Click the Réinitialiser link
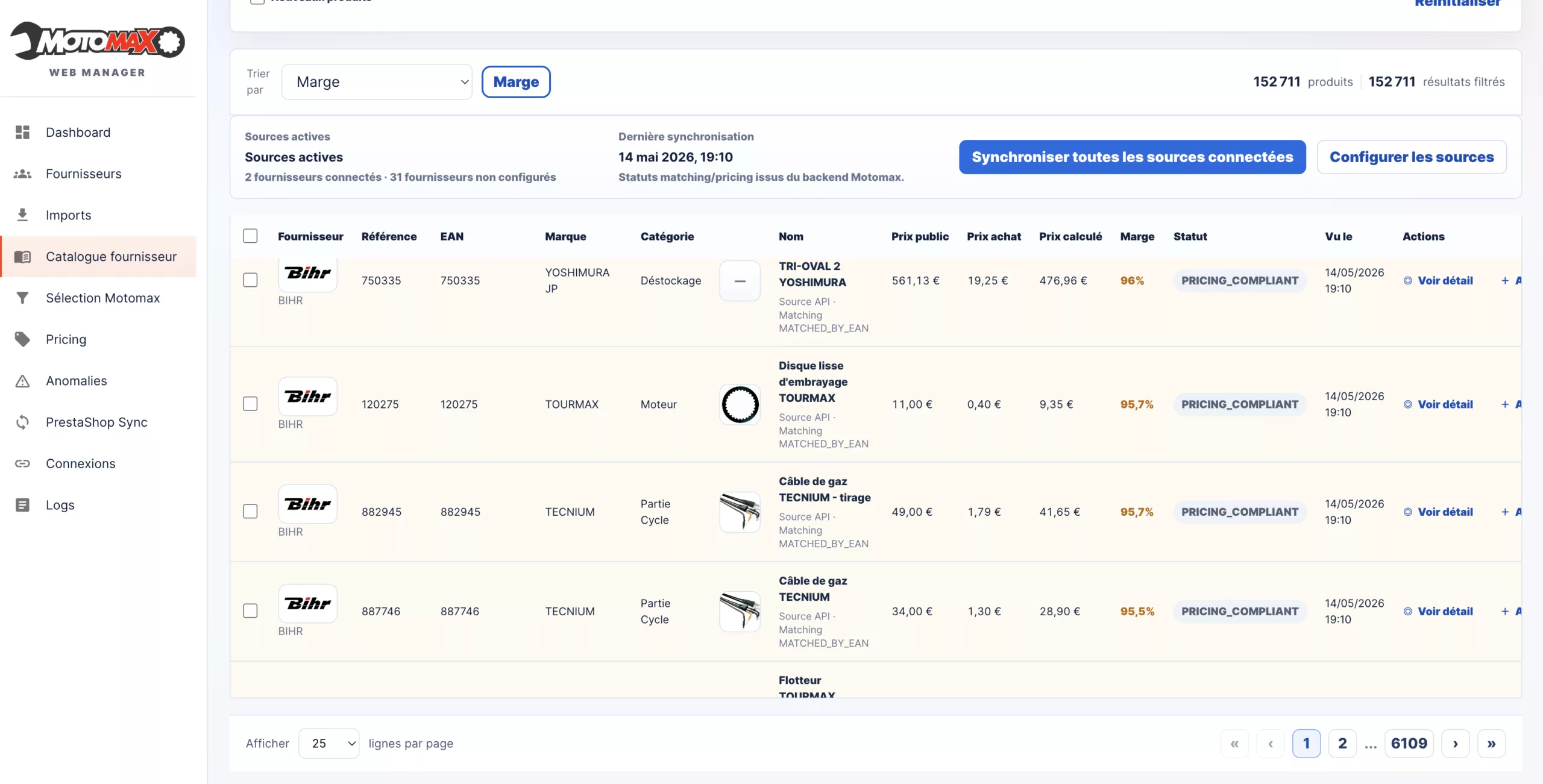The height and width of the screenshot is (784, 1543). pyautogui.click(x=1457, y=4)
